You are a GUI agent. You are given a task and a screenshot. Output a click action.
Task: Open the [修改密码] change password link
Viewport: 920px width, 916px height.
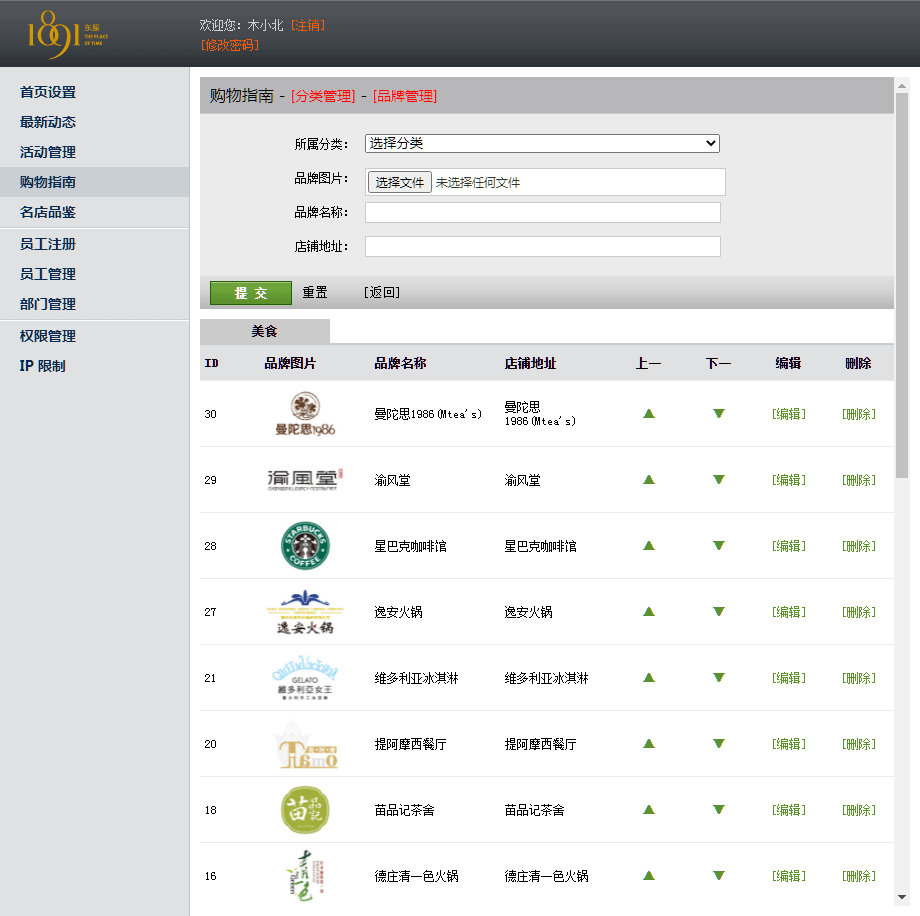click(x=229, y=45)
